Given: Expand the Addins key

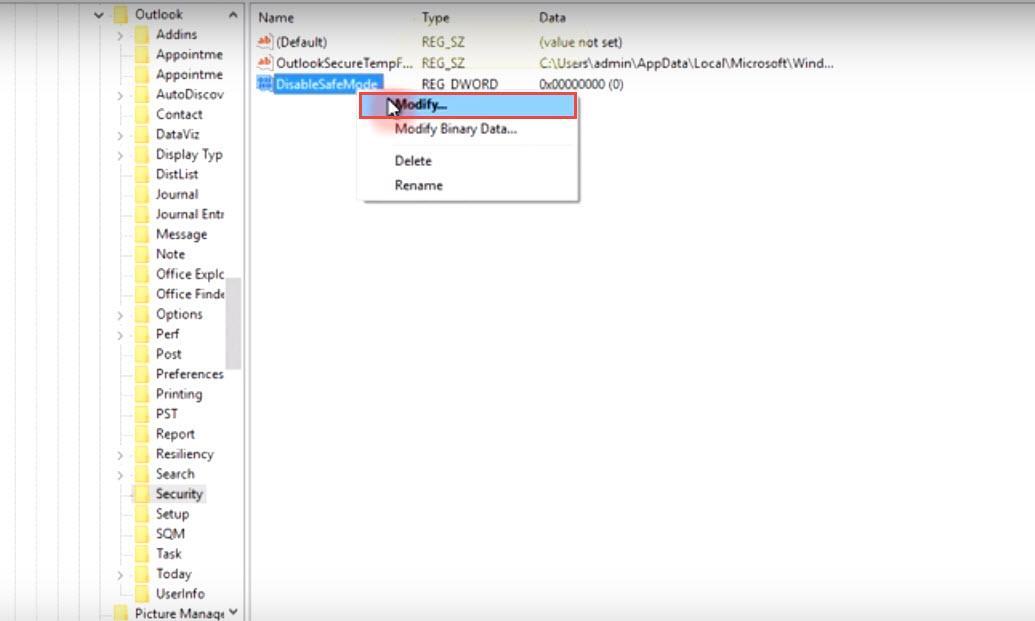Looking at the screenshot, I should pyautogui.click(x=120, y=35).
